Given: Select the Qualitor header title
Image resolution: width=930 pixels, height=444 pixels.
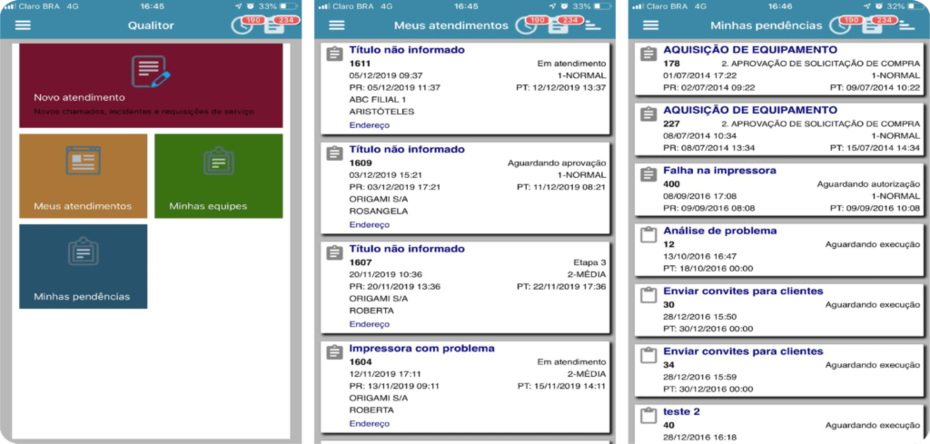Looking at the screenshot, I should coord(151,25).
